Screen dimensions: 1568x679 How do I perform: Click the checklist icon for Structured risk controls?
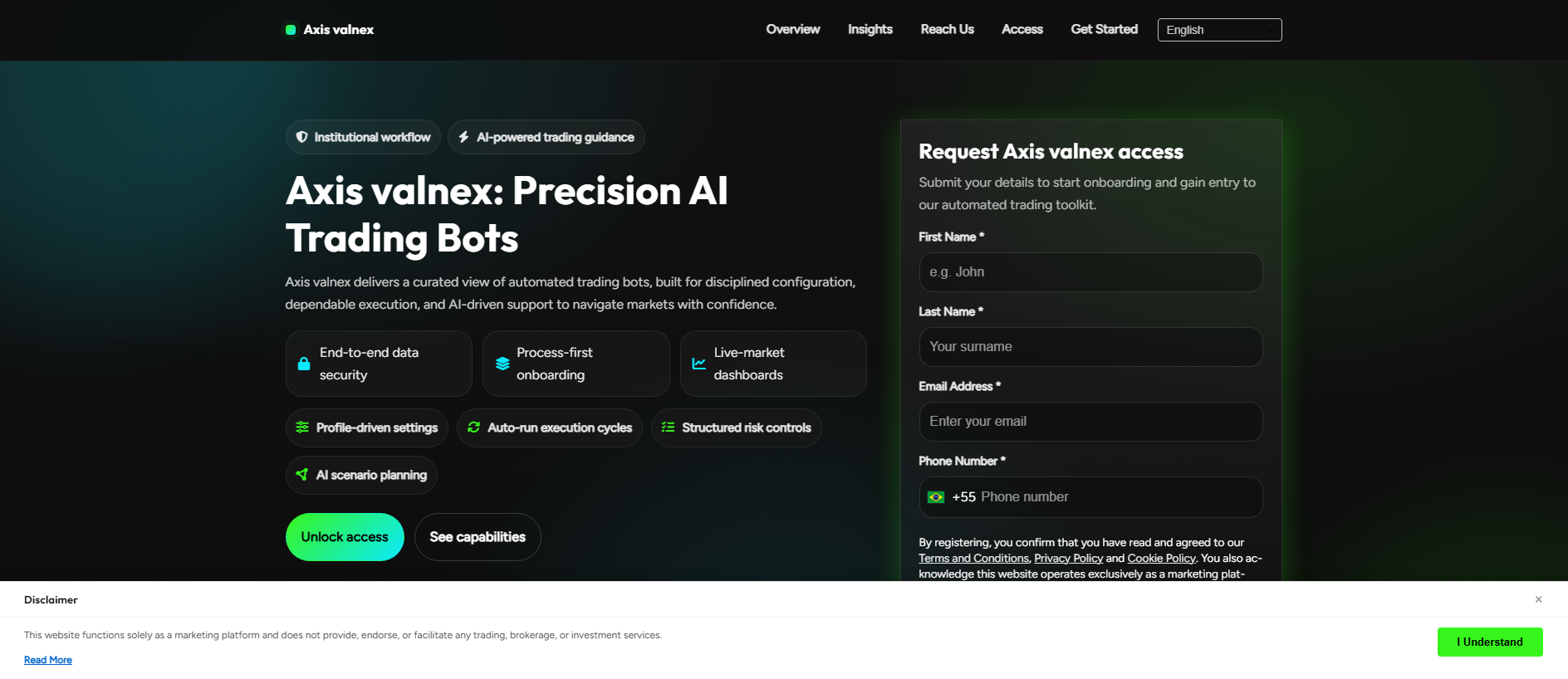668,427
